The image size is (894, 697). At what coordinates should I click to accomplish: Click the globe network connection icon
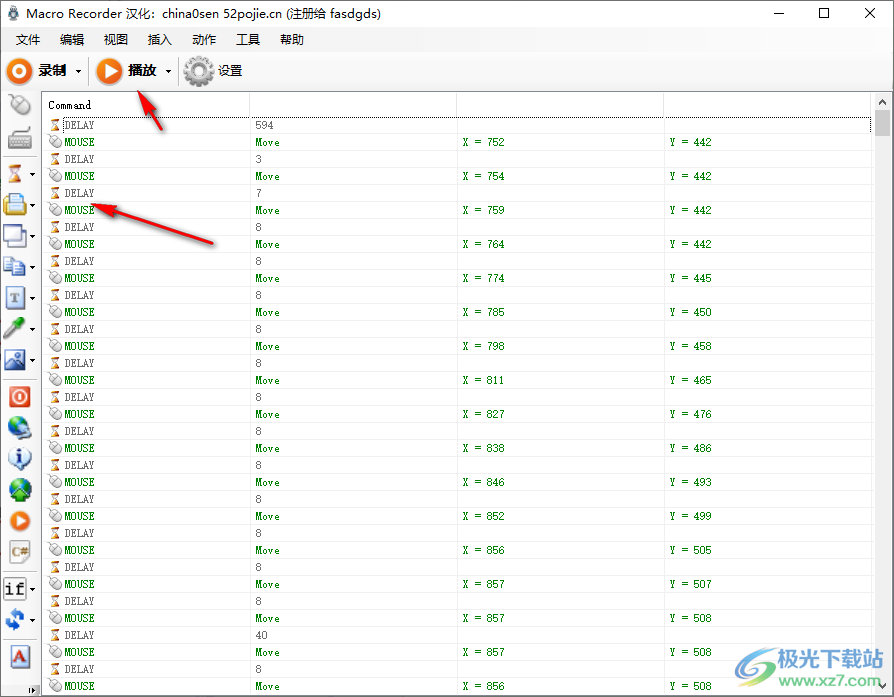(20, 427)
